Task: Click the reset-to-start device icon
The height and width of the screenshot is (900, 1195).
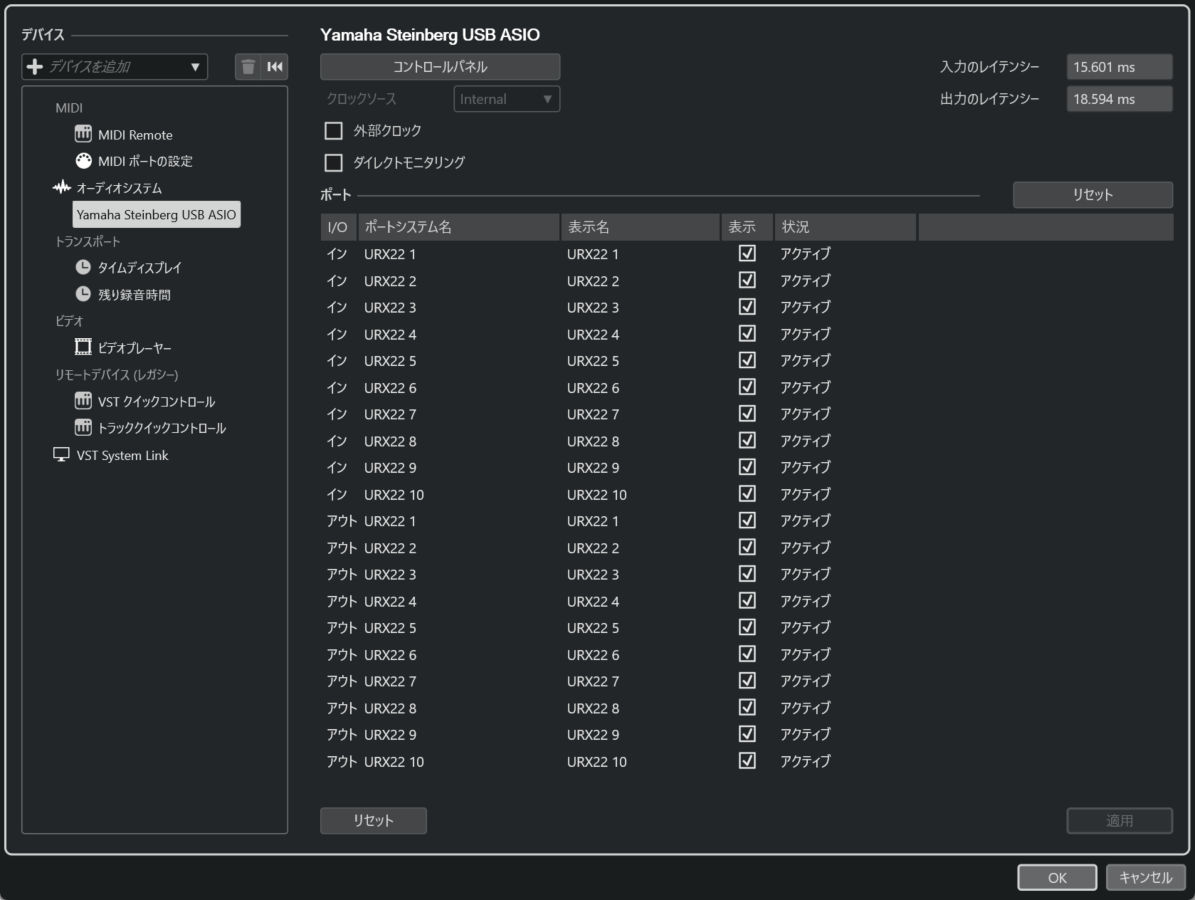Action: click(x=275, y=67)
